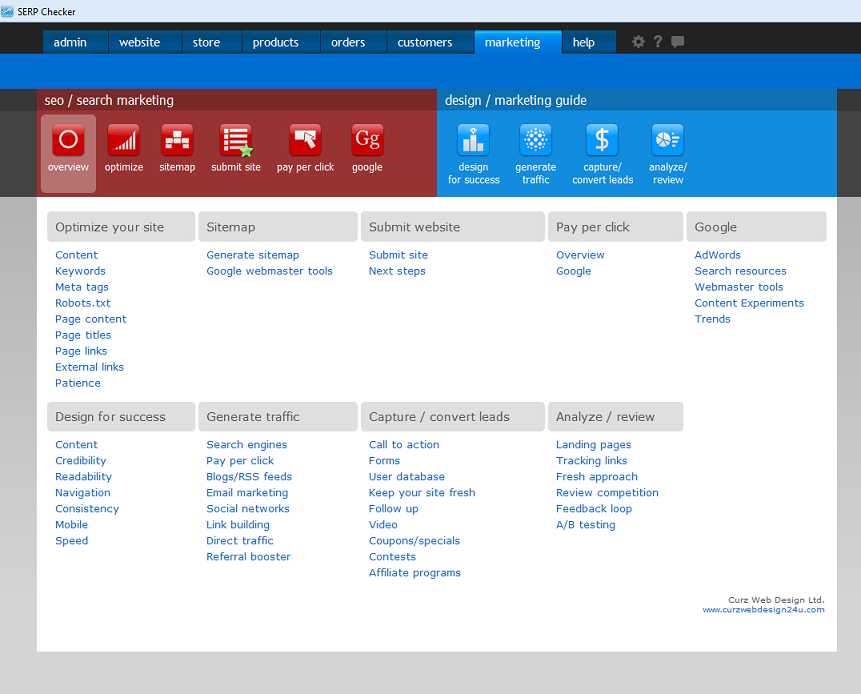This screenshot has height=694, width=861.
Task: Select the sitemap icon
Action: tap(177, 141)
